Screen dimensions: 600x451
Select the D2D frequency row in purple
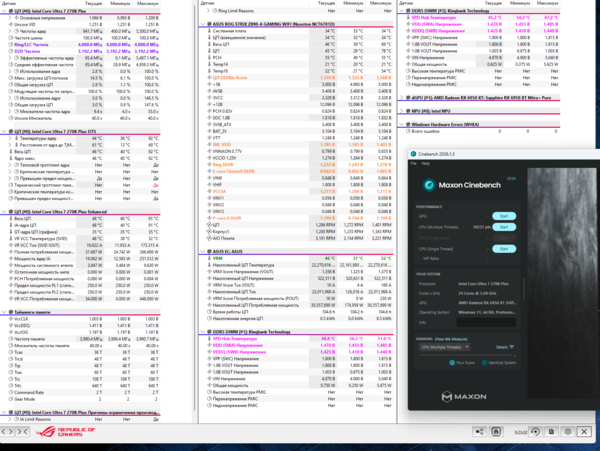click(x=80, y=51)
